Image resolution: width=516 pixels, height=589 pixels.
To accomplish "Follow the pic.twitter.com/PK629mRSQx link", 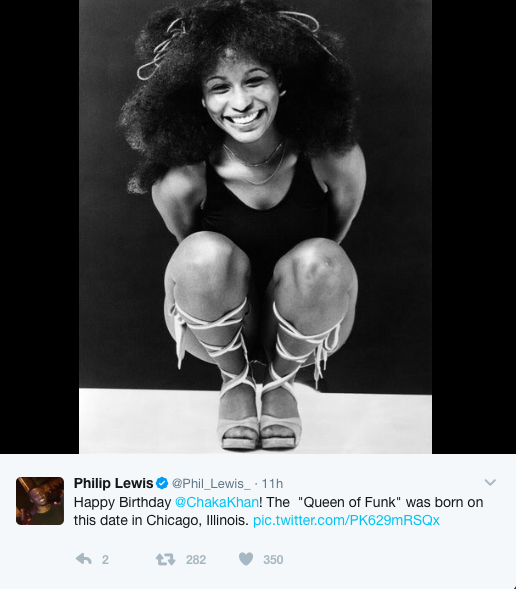I will [x=346, y=520].
